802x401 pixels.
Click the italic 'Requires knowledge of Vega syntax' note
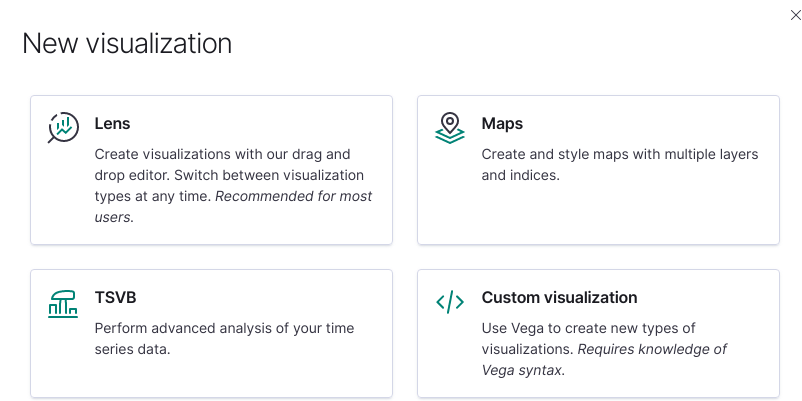coord(604,359)
